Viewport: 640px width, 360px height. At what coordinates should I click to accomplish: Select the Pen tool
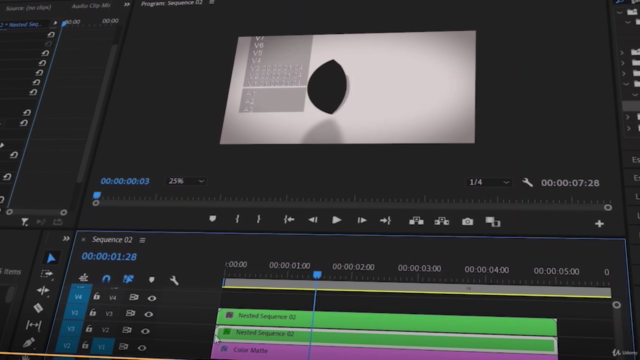28,343
